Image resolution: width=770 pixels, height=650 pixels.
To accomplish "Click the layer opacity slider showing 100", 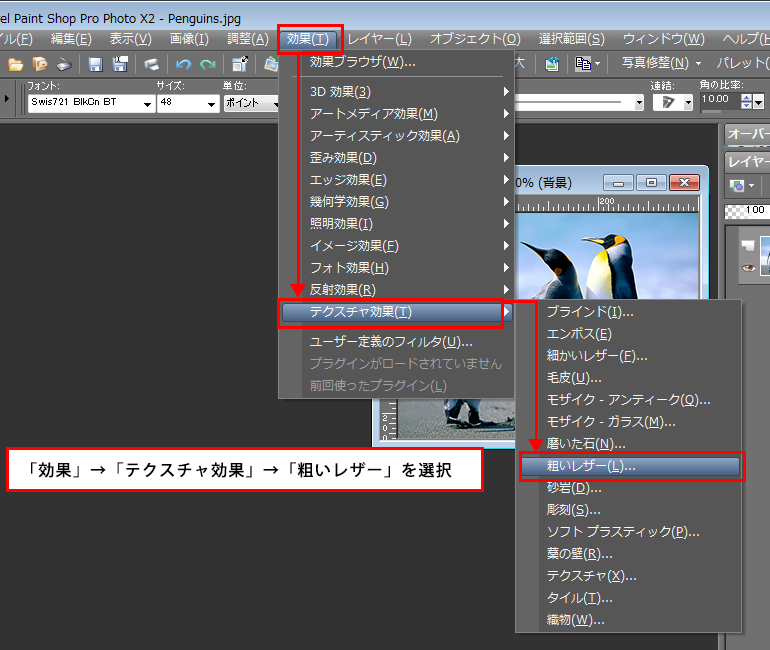I will (747, 211).
